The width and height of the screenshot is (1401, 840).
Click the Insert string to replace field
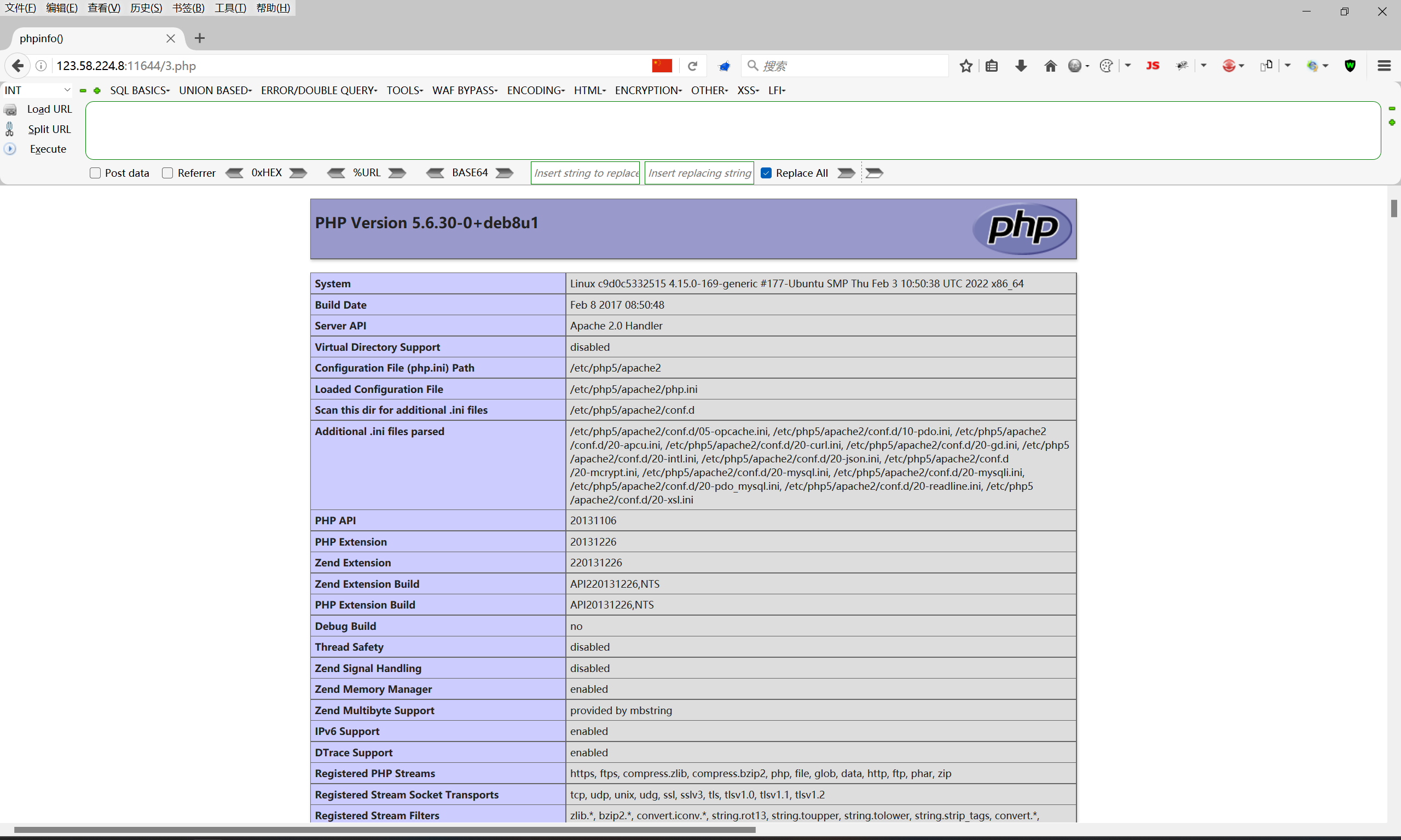point(586,173)
